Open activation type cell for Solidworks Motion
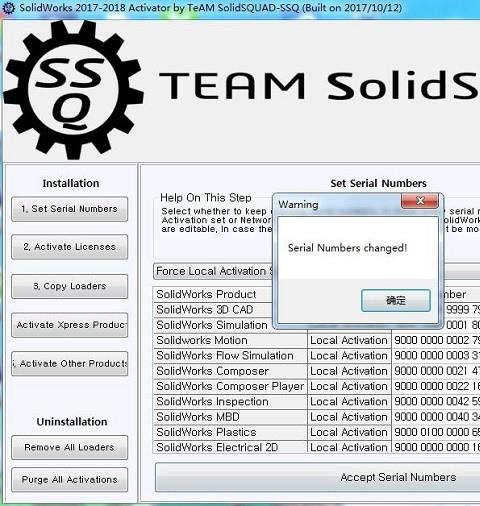The width and height of the screenshot is (480, 506). pos(349,340)
